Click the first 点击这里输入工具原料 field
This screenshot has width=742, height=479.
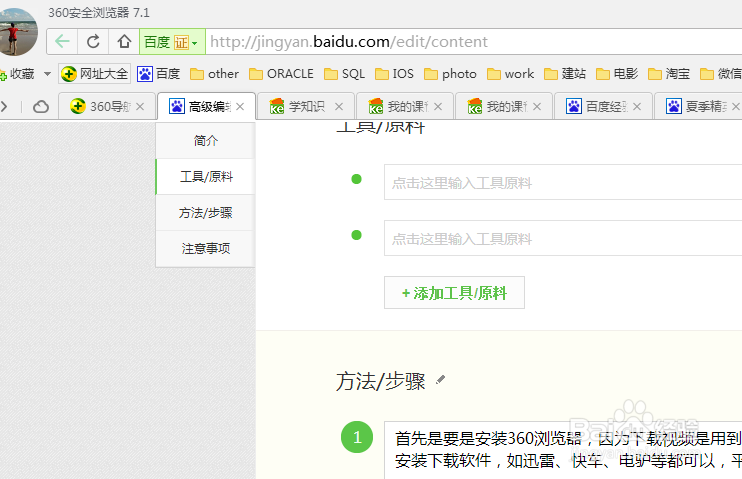tap(563, 182)
